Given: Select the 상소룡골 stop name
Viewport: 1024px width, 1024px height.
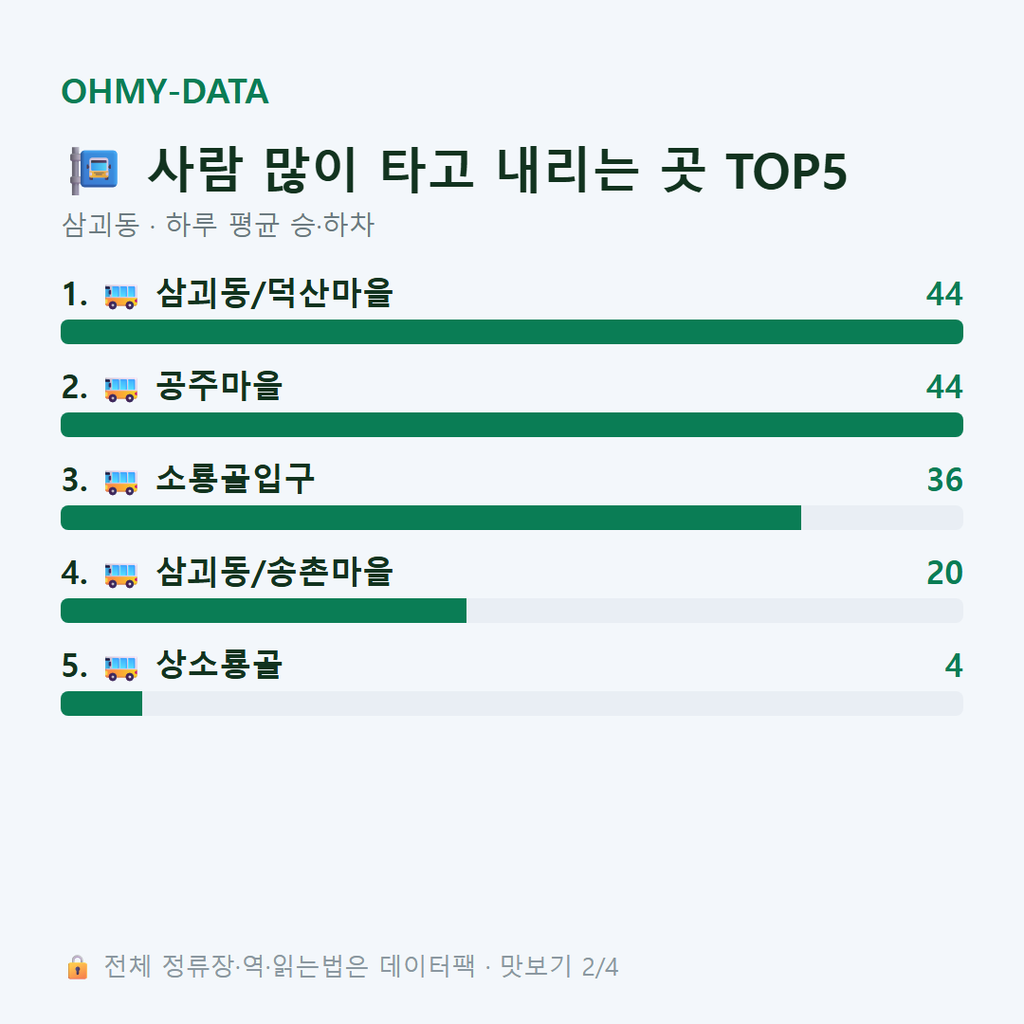Looking at the screenshot, I should tap(219, 665).
